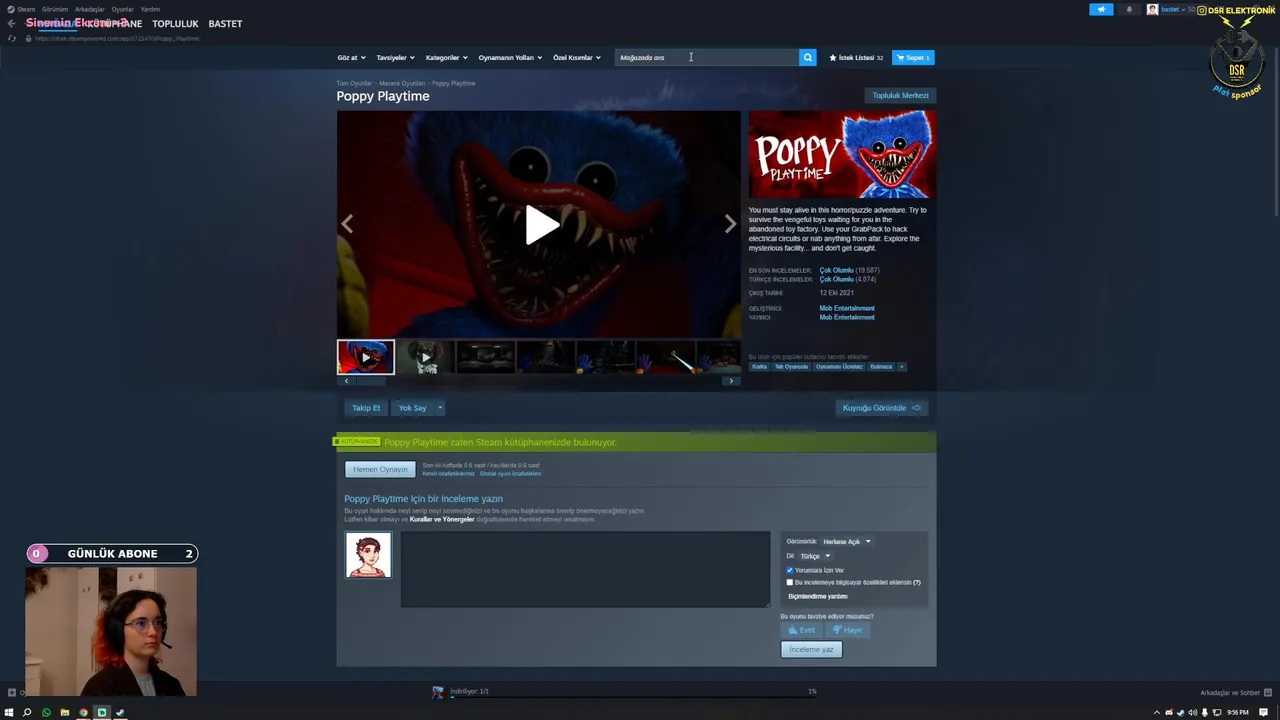Image resolution: width=1280 pixels, height=720 pixels.
Task: Open Steam from the taskbar
Action: pyautogui.click(x=120, y=713)
